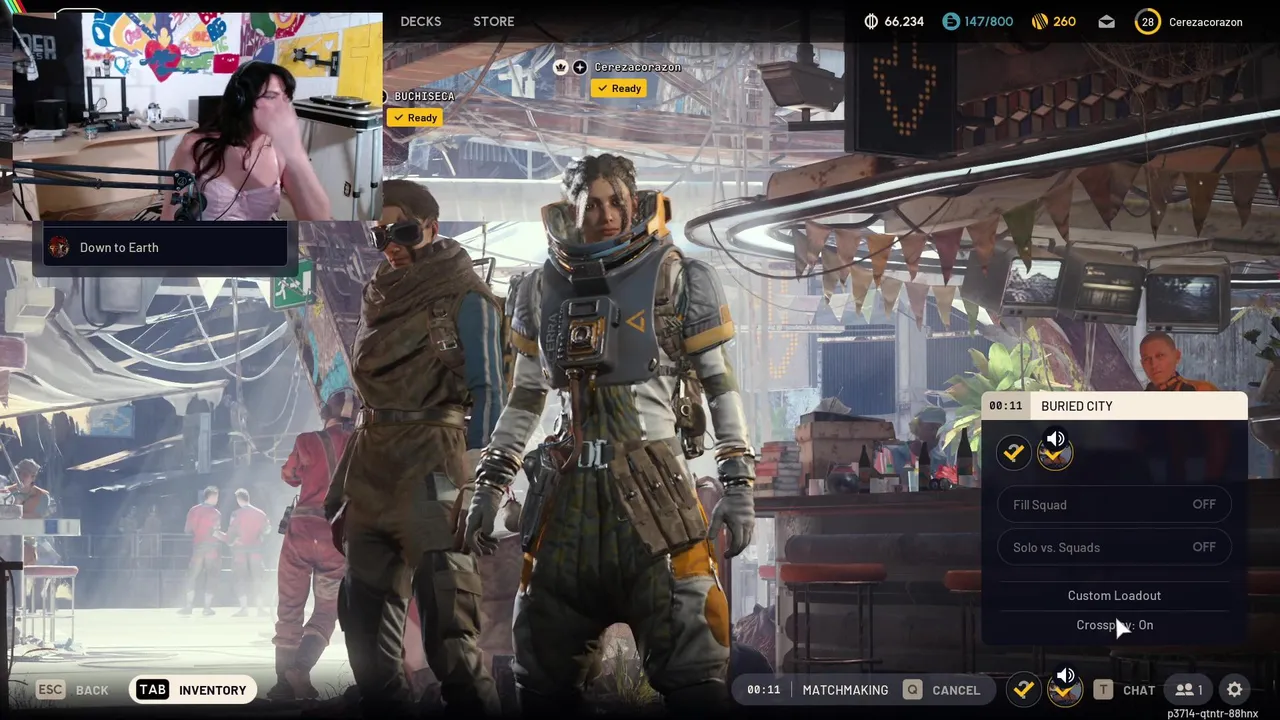Click the first squad member checkmark in the panel
The image size is (1280, 720).
click(1014, 453)
